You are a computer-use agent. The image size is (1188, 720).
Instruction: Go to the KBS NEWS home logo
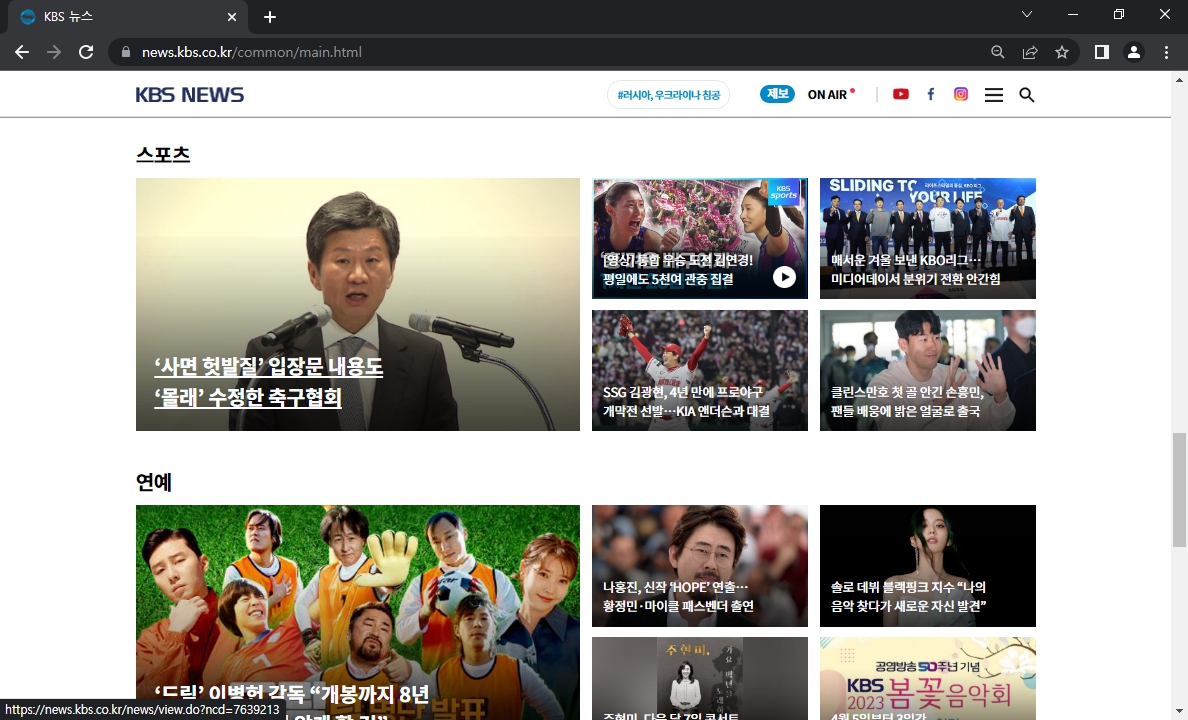click(189, 95)
